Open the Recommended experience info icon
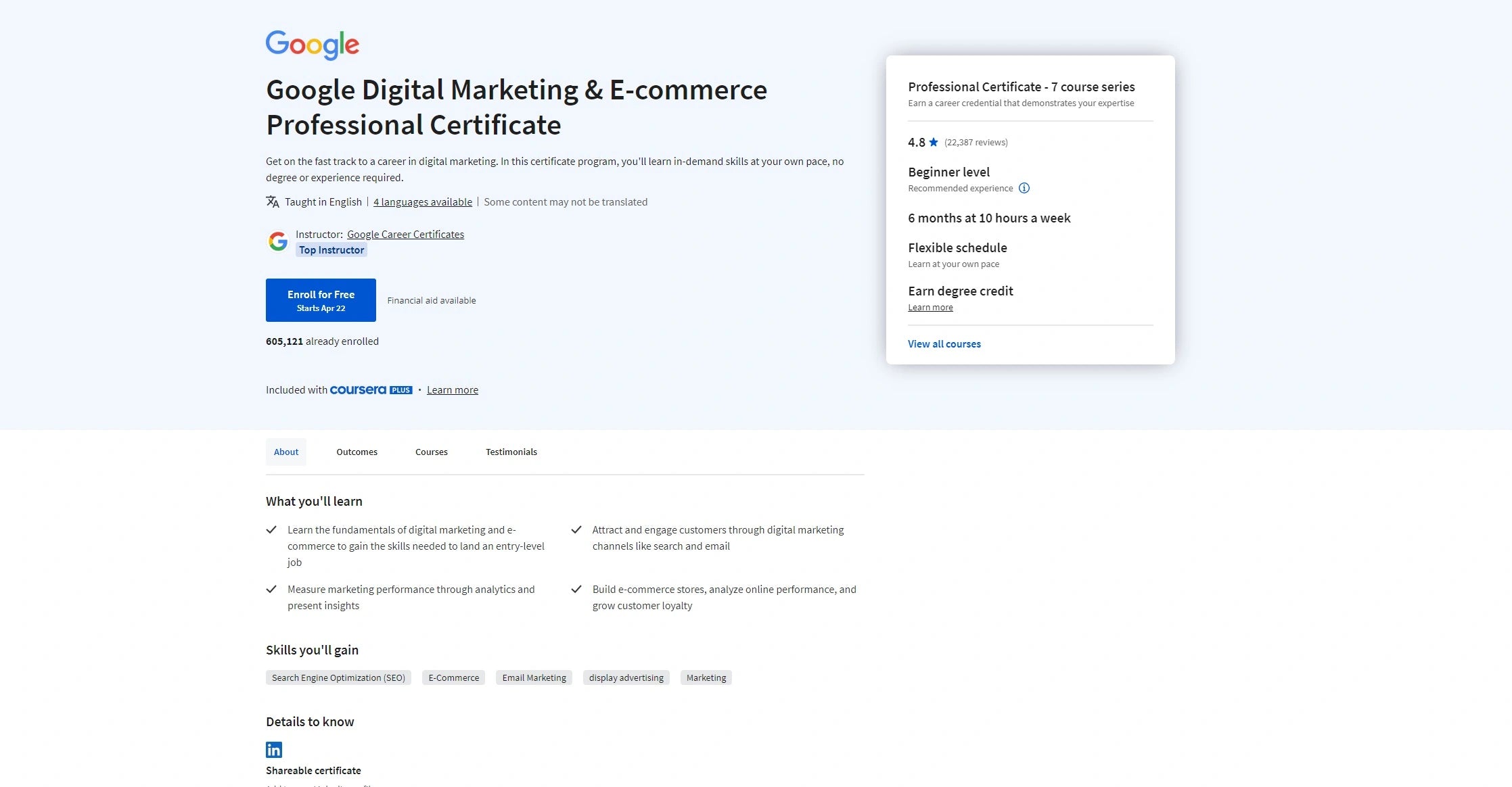 [x=1024, y=188]
